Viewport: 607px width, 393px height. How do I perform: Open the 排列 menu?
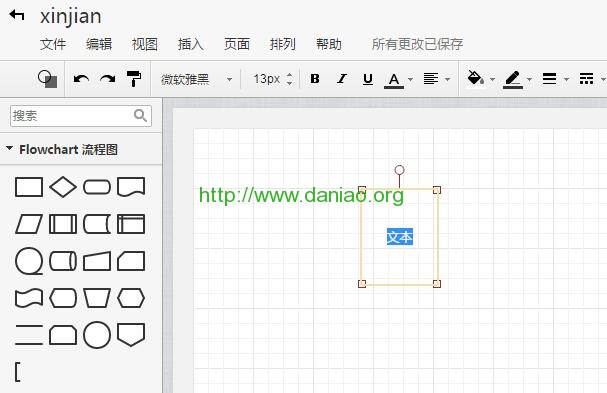click(283, 44)
